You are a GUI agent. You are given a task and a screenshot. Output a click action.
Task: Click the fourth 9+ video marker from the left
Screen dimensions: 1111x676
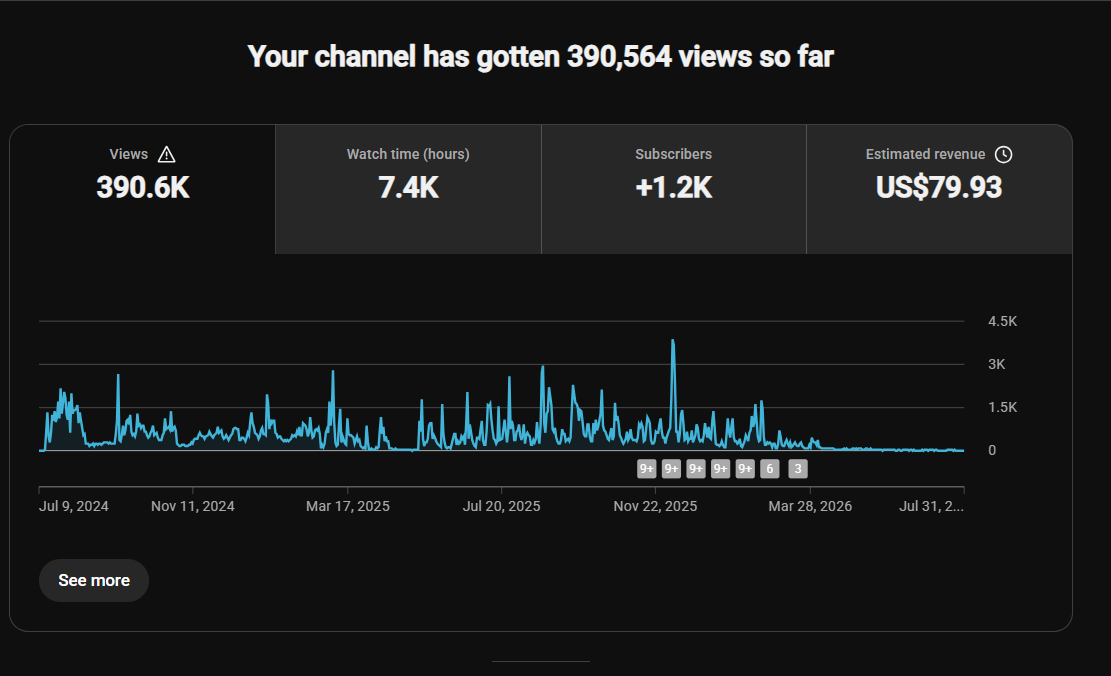(x=721, y=468)
